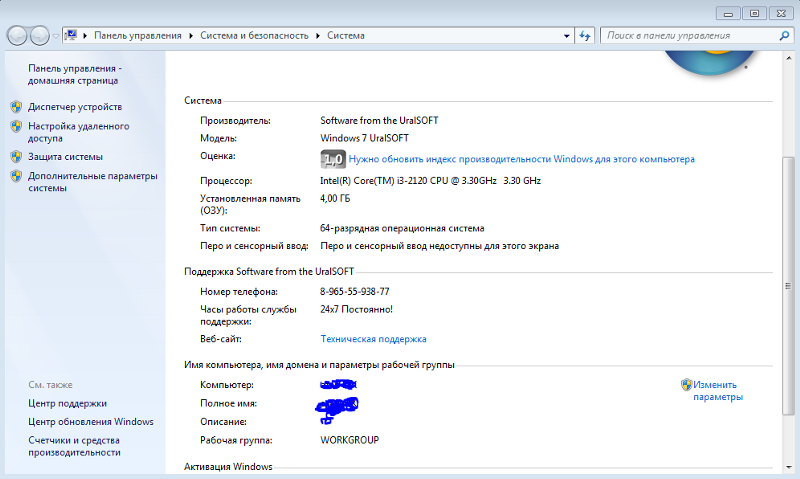The height and width of the screenshot is (479, 800).
Task: Expand arrow after Панель управления breadcrumb
Action: pos(191,36)
